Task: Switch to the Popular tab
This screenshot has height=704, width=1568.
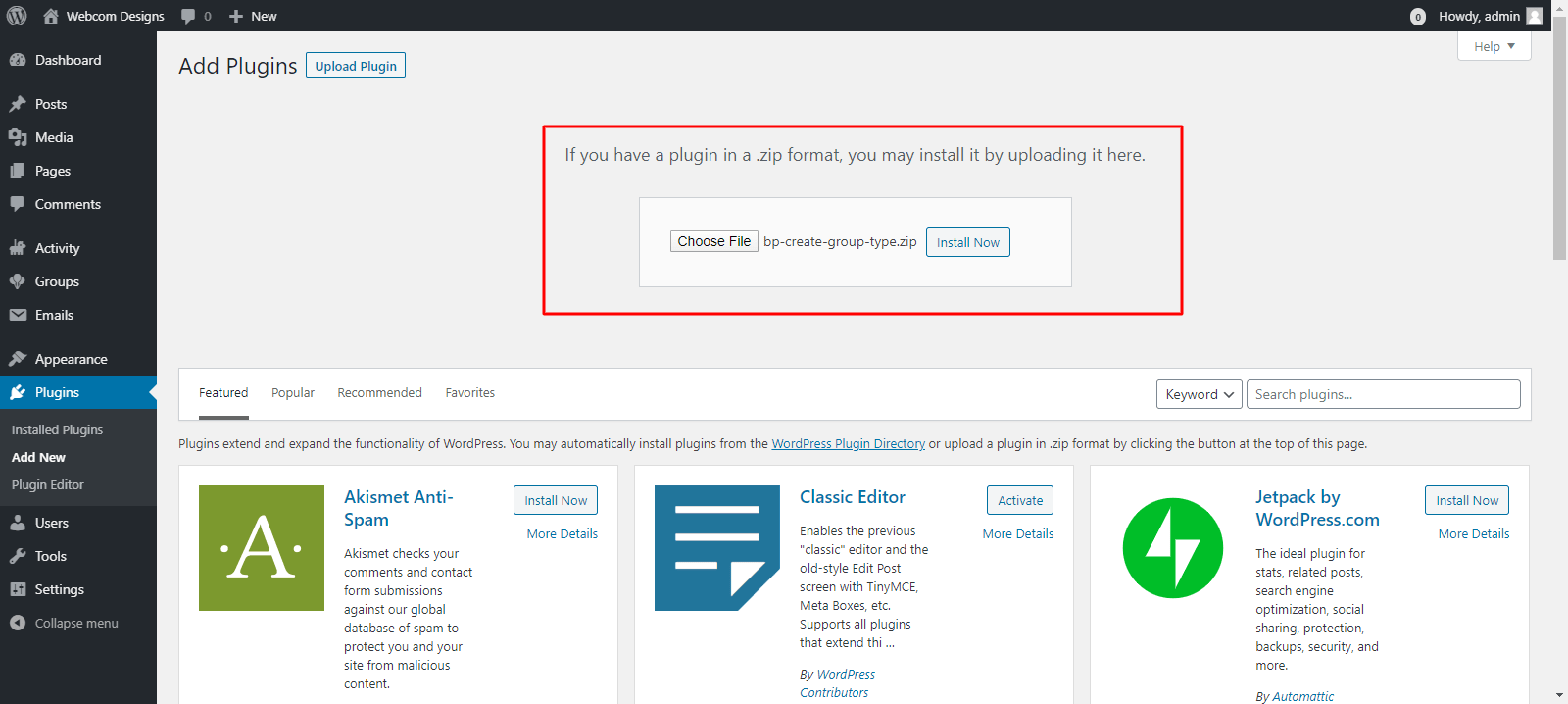Action: point(293,393)
